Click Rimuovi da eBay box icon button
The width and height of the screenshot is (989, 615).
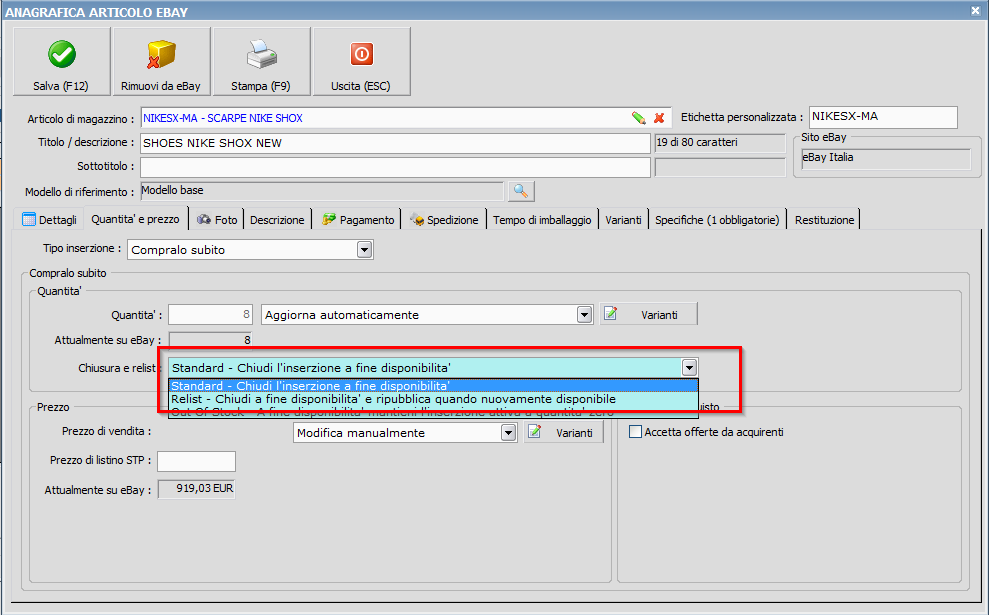coord(161,61)
